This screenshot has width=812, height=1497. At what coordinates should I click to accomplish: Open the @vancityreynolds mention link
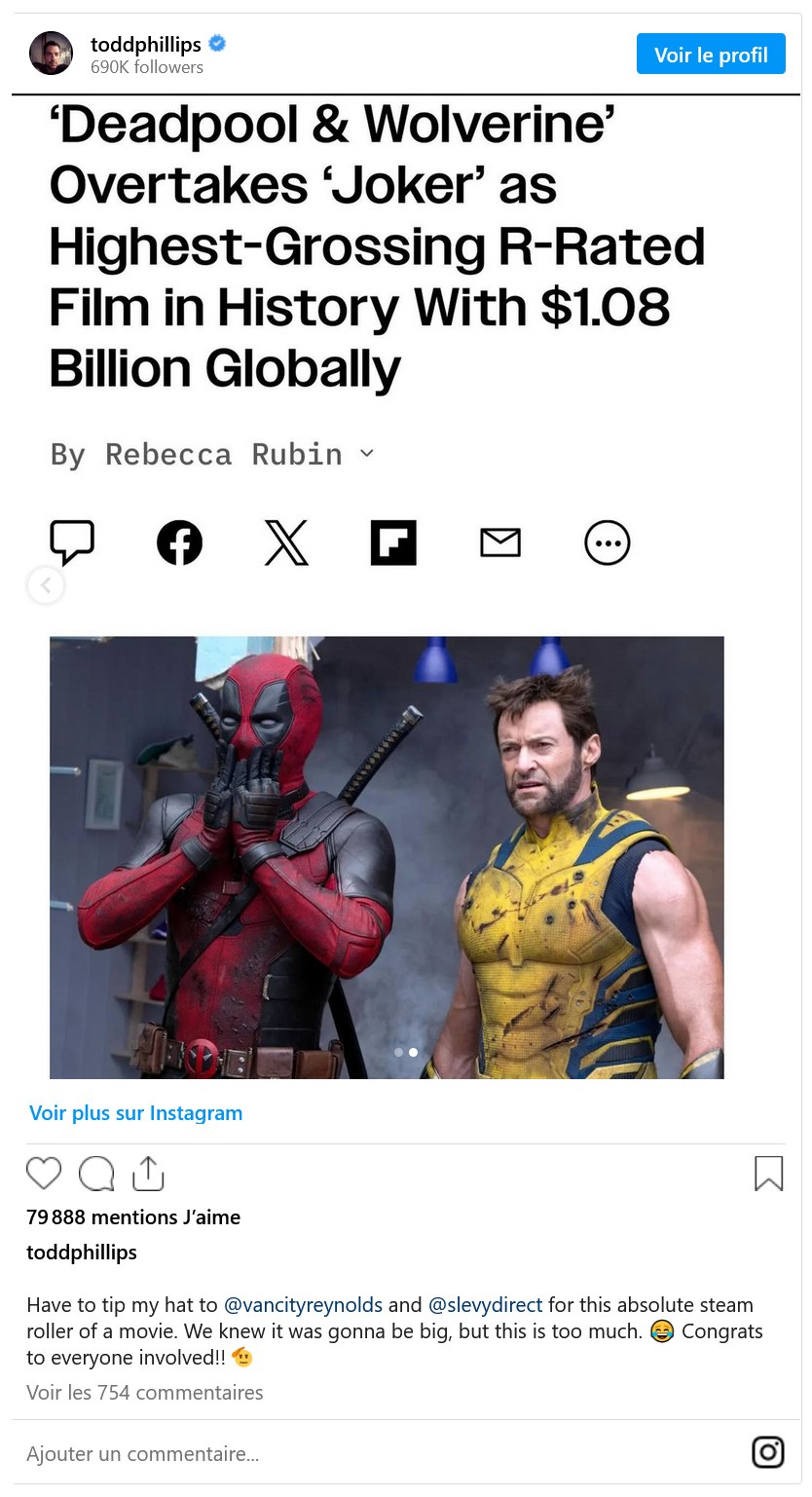(x=304, y=1304)
